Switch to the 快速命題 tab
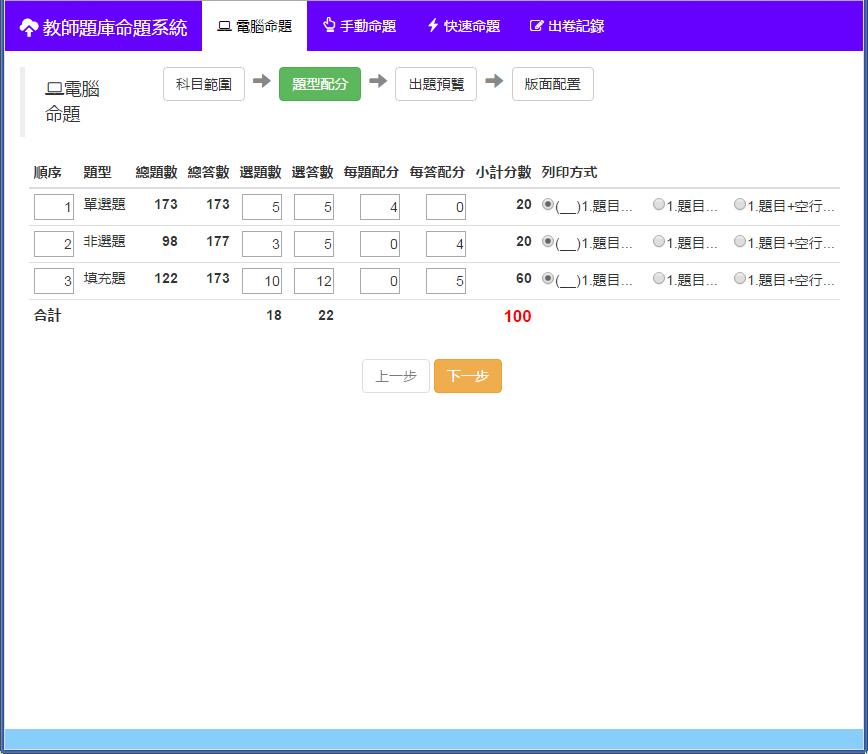Viewport: 868px width, 754px height. click(463, 26)
